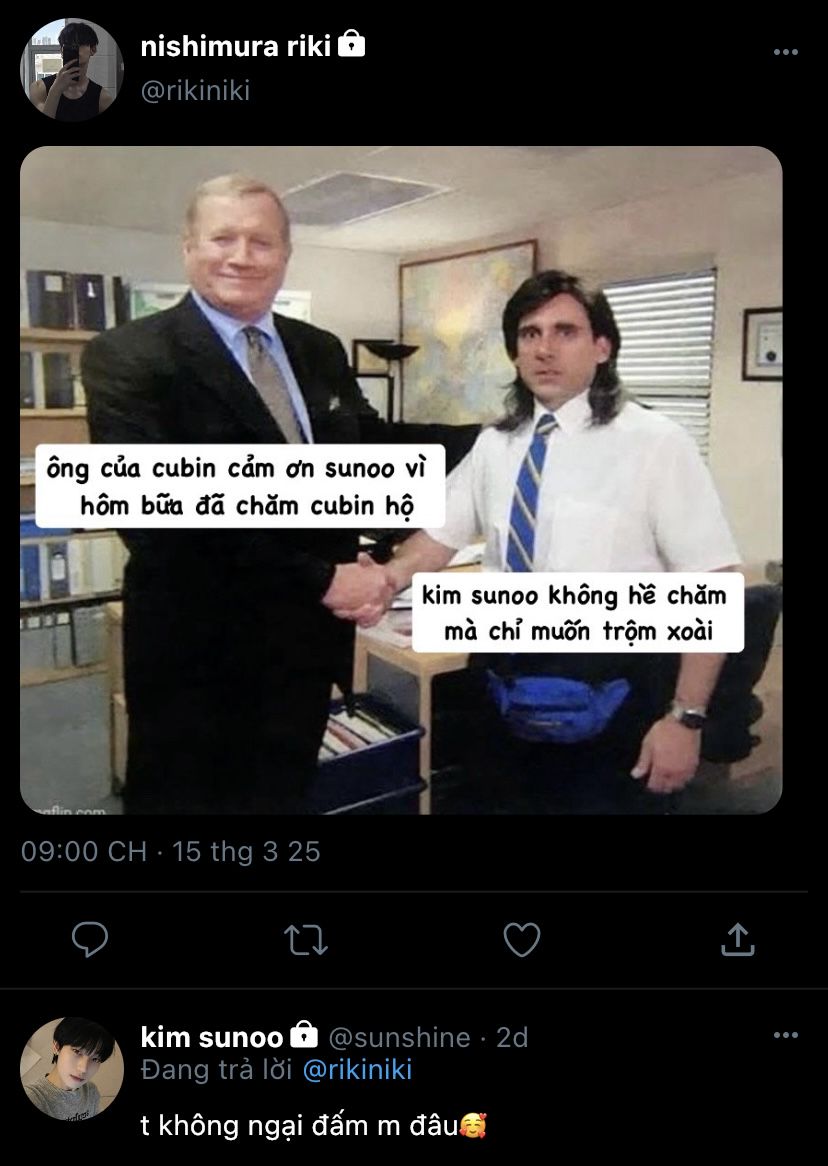Click the display name nishimura riki

tap(236, 47)
